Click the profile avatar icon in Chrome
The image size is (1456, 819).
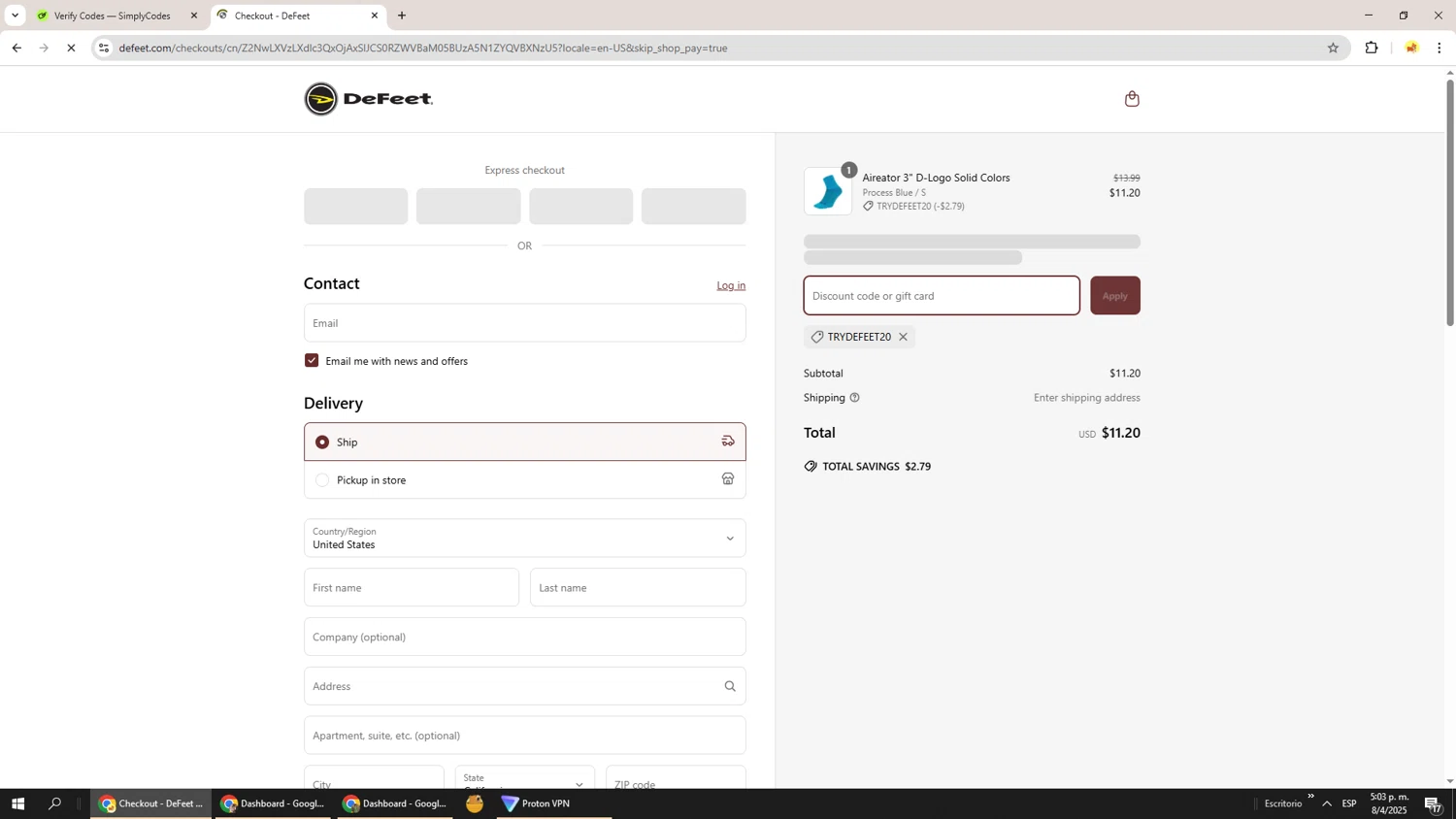pyautogui.click(x=1410, y=48)
